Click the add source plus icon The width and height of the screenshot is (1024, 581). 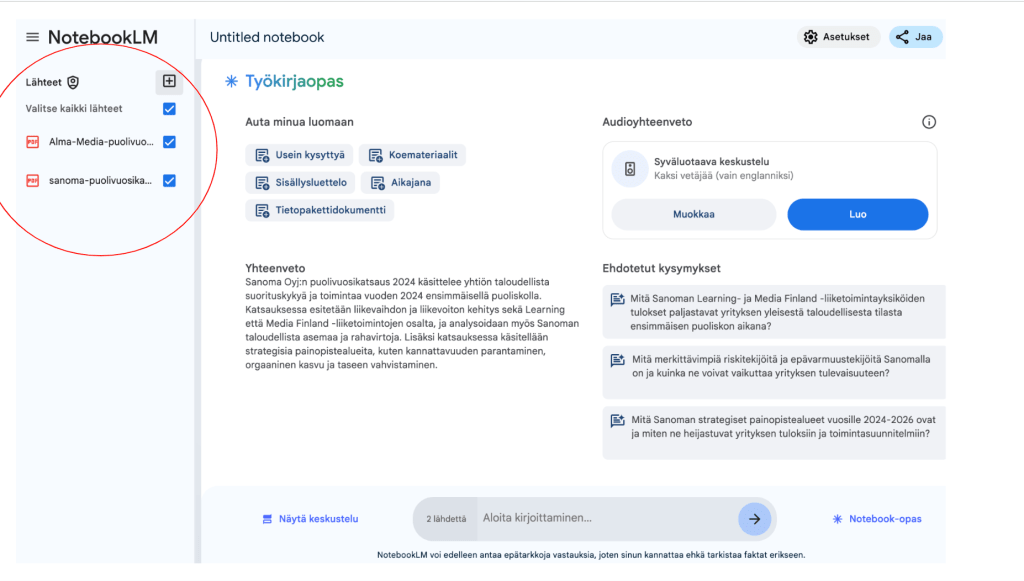point(169,82)
